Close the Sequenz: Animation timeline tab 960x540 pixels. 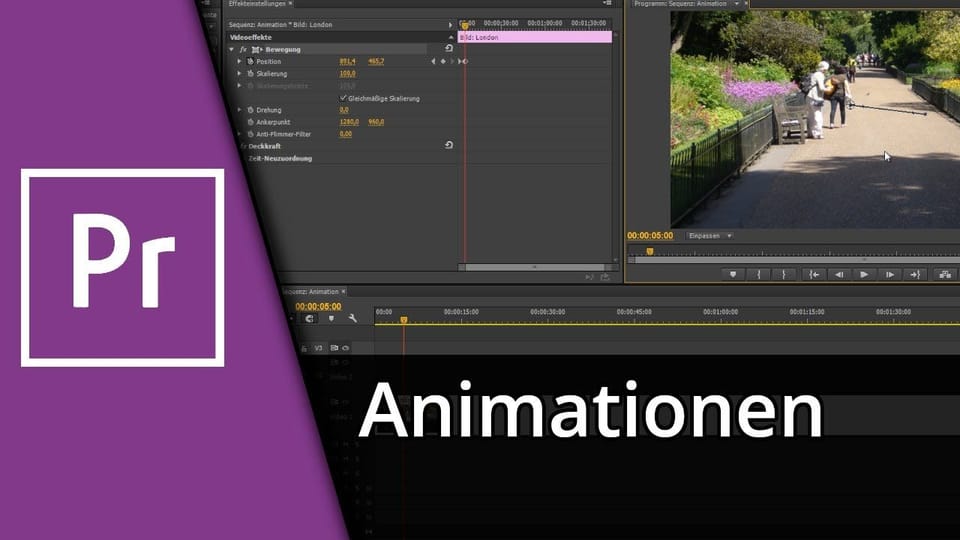click(343, 291)
